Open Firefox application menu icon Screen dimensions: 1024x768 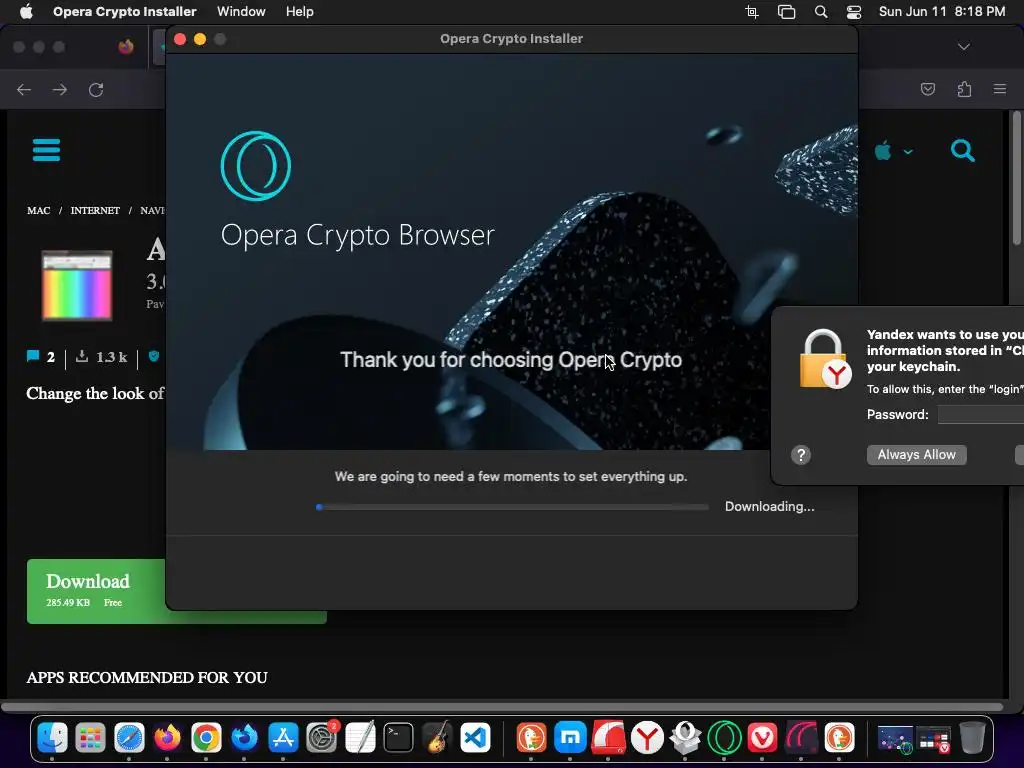pos(1000,89)
